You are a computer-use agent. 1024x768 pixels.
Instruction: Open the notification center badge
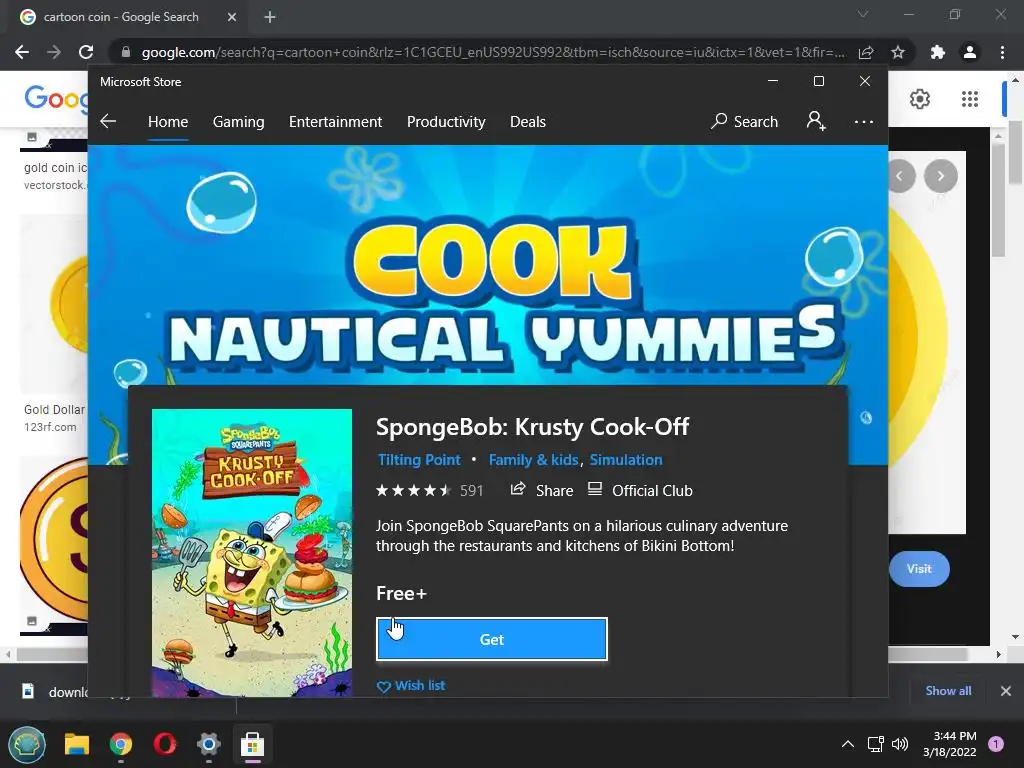pos(996,744)
